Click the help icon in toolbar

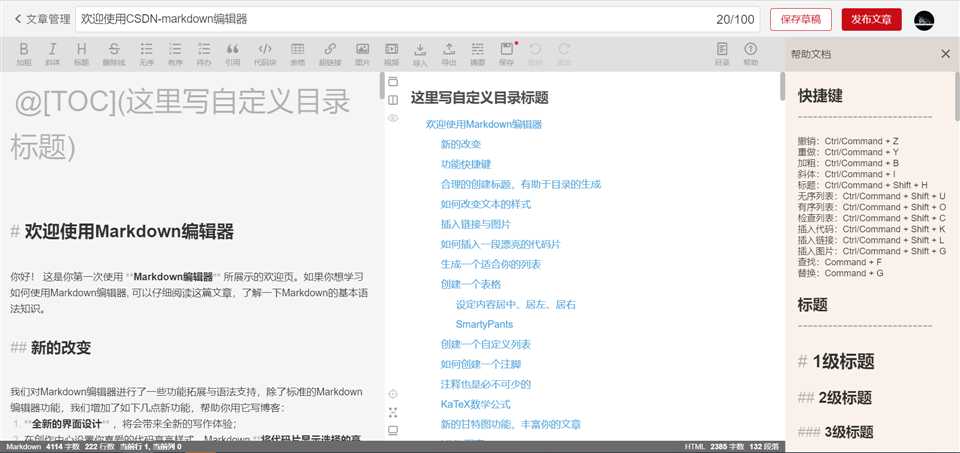(x=751, y=54)
